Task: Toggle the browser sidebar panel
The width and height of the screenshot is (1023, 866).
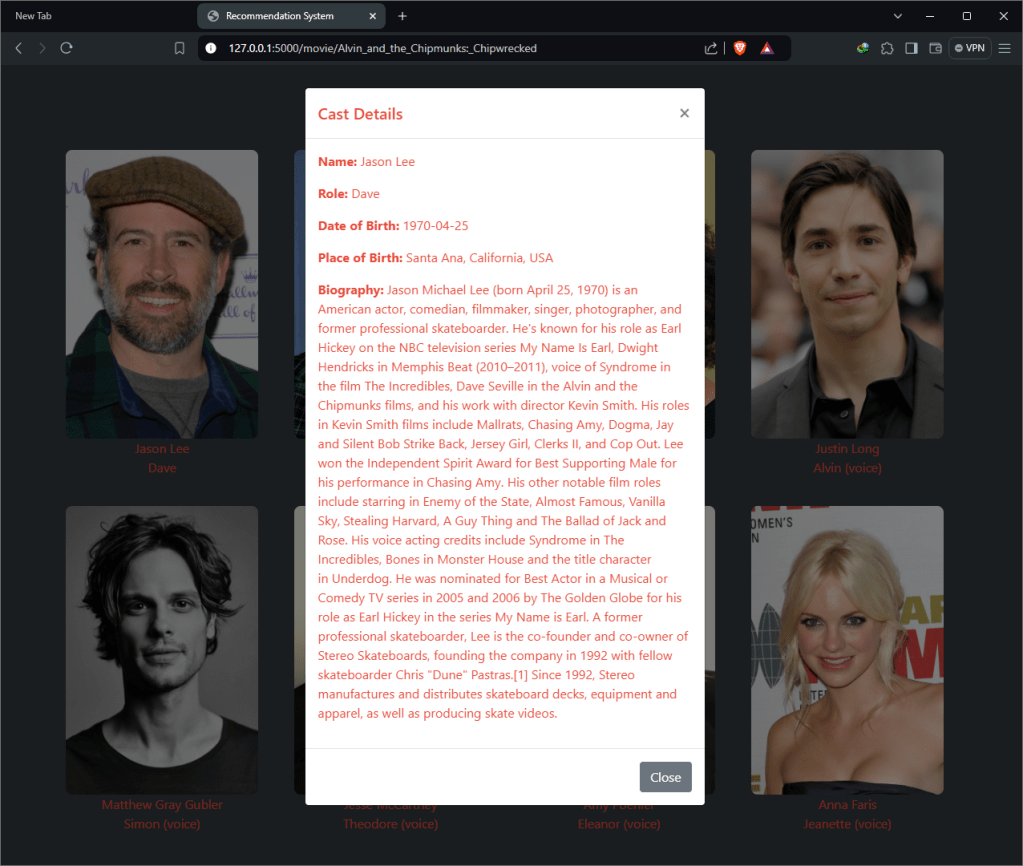Action: point(911,48)
